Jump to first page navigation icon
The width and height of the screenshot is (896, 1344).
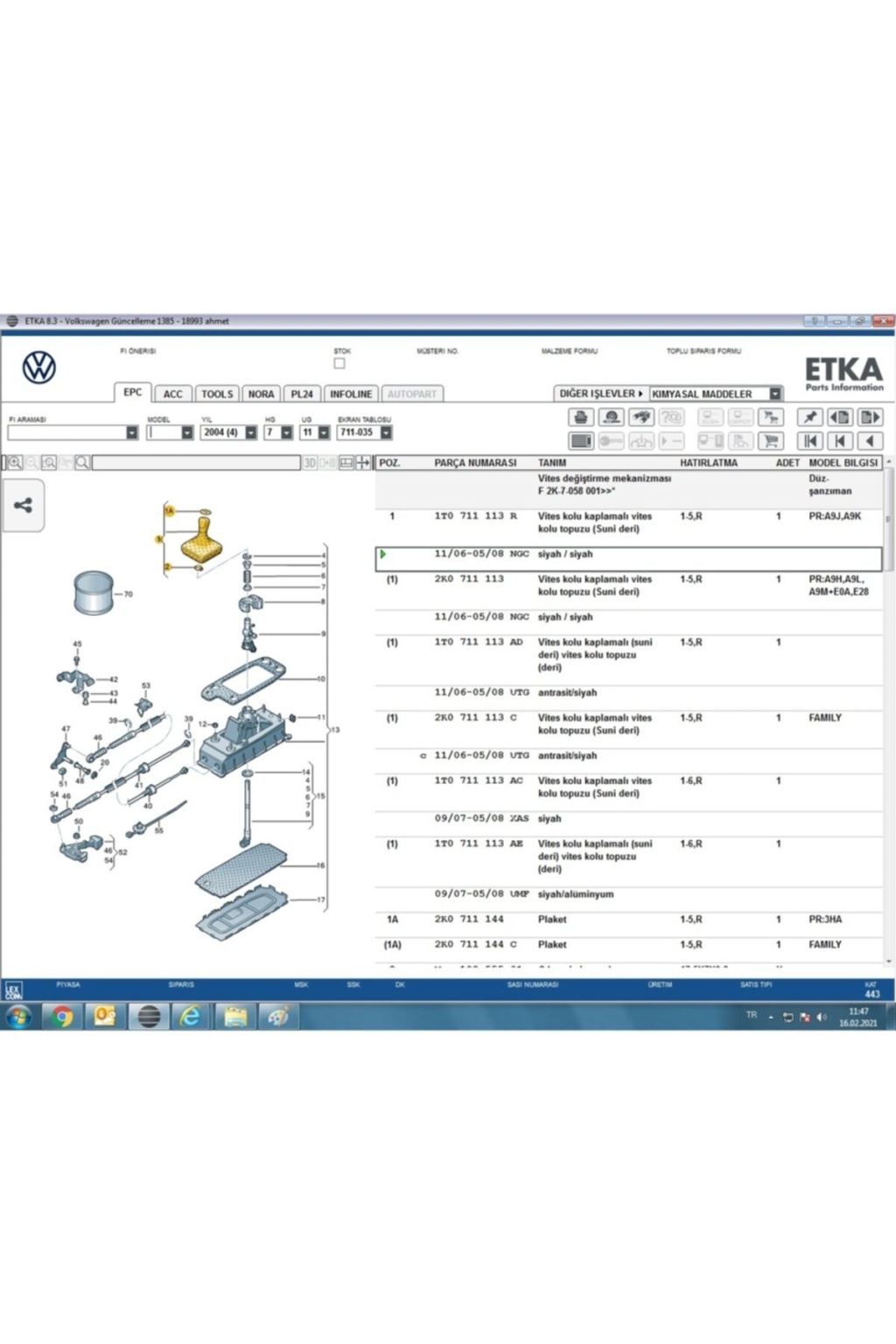809,441
